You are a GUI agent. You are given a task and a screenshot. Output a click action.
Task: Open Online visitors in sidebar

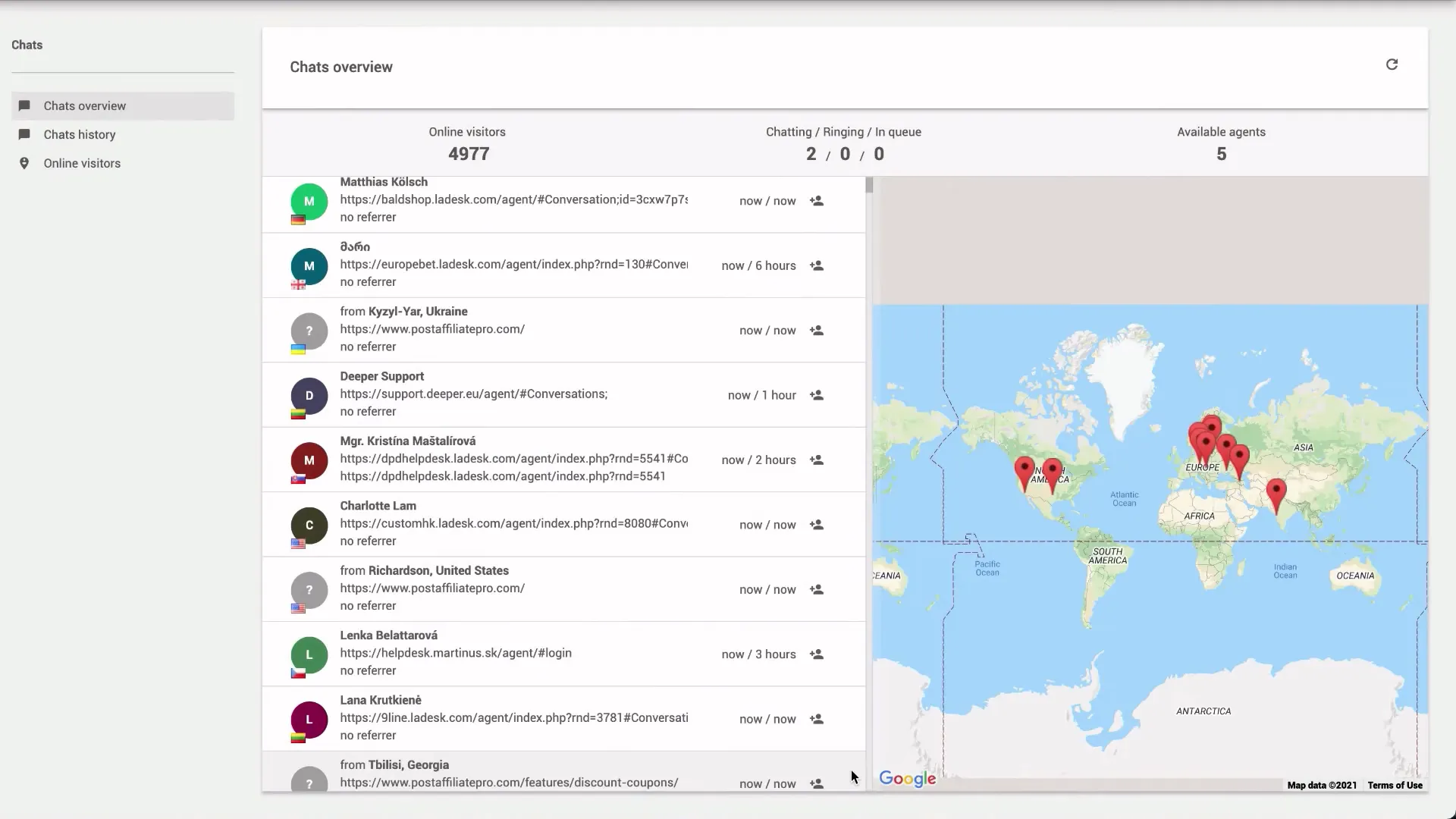tap(123, 164)
